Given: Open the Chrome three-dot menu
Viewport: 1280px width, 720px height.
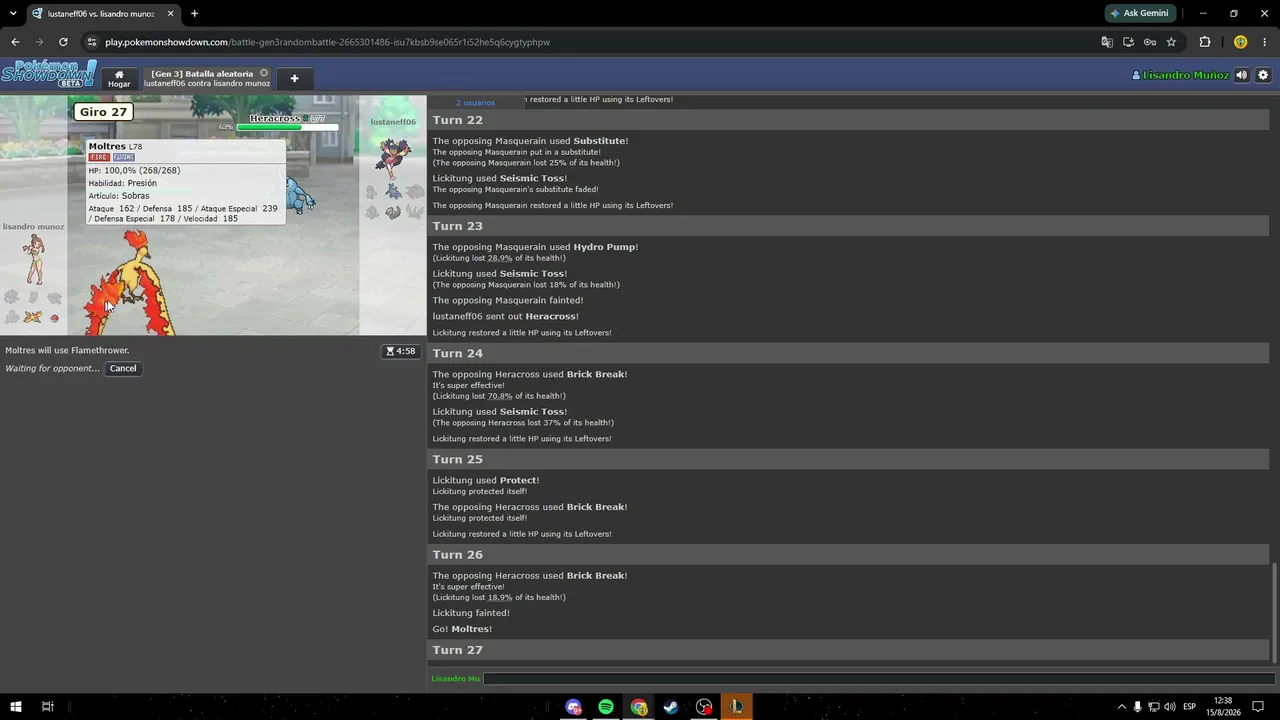Looking at the screenshot, I should [x=1265, y=42].
